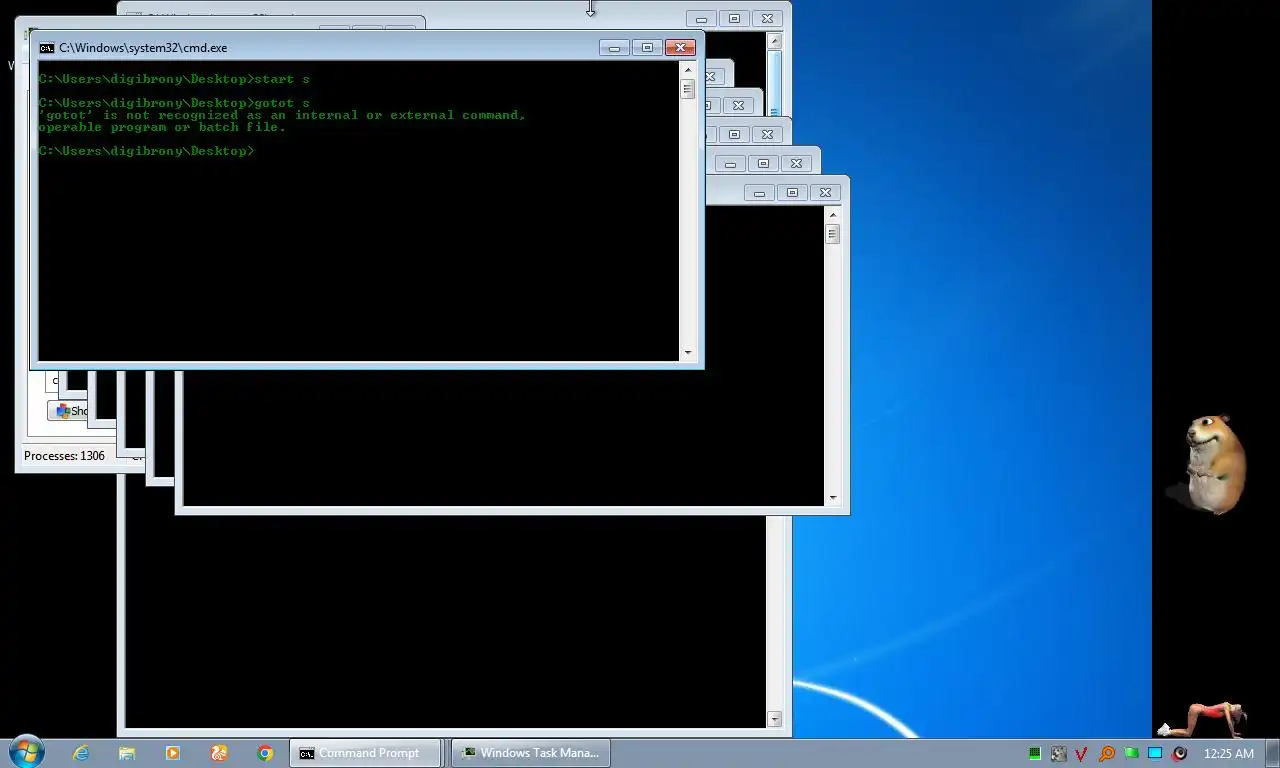Click scrollbar down arrow of rightmost stacked window
Viewport: 1280px width, 768px height.
coord(832,497)
